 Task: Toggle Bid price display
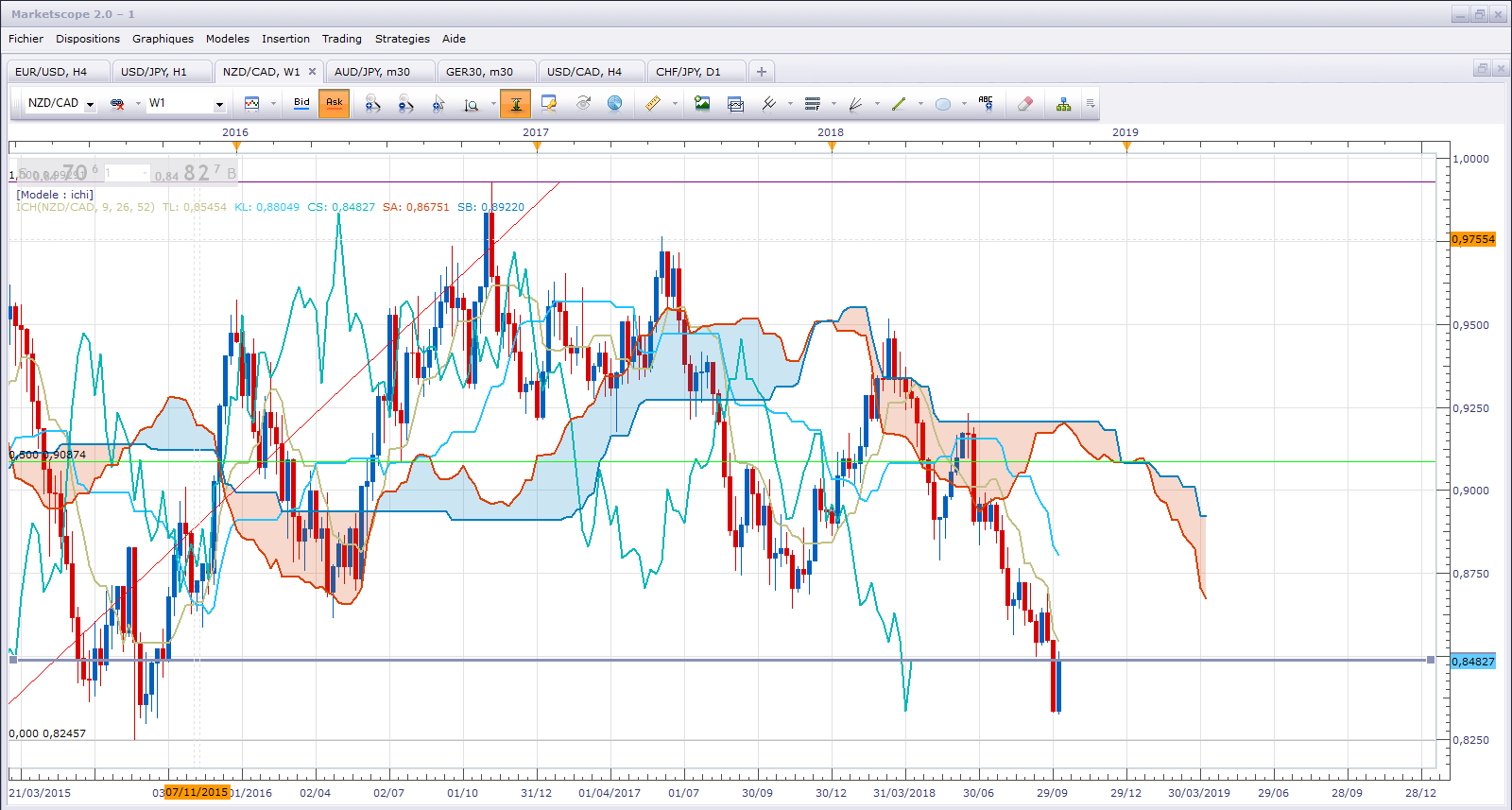[x=301, y=103]
